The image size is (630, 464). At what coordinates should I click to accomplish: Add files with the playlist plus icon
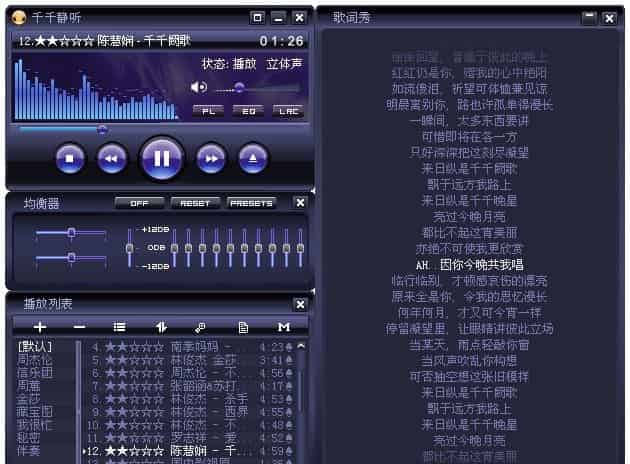coord(40,327)
